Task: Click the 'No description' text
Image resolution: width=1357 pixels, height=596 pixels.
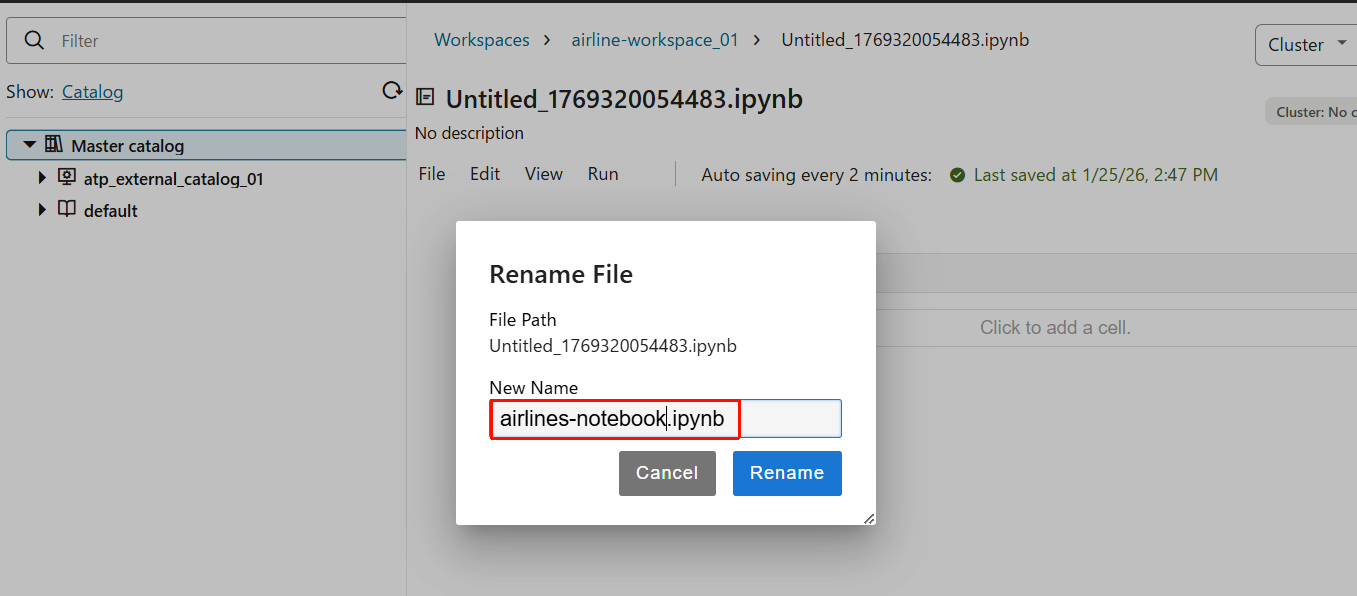Action: point(469,133)
